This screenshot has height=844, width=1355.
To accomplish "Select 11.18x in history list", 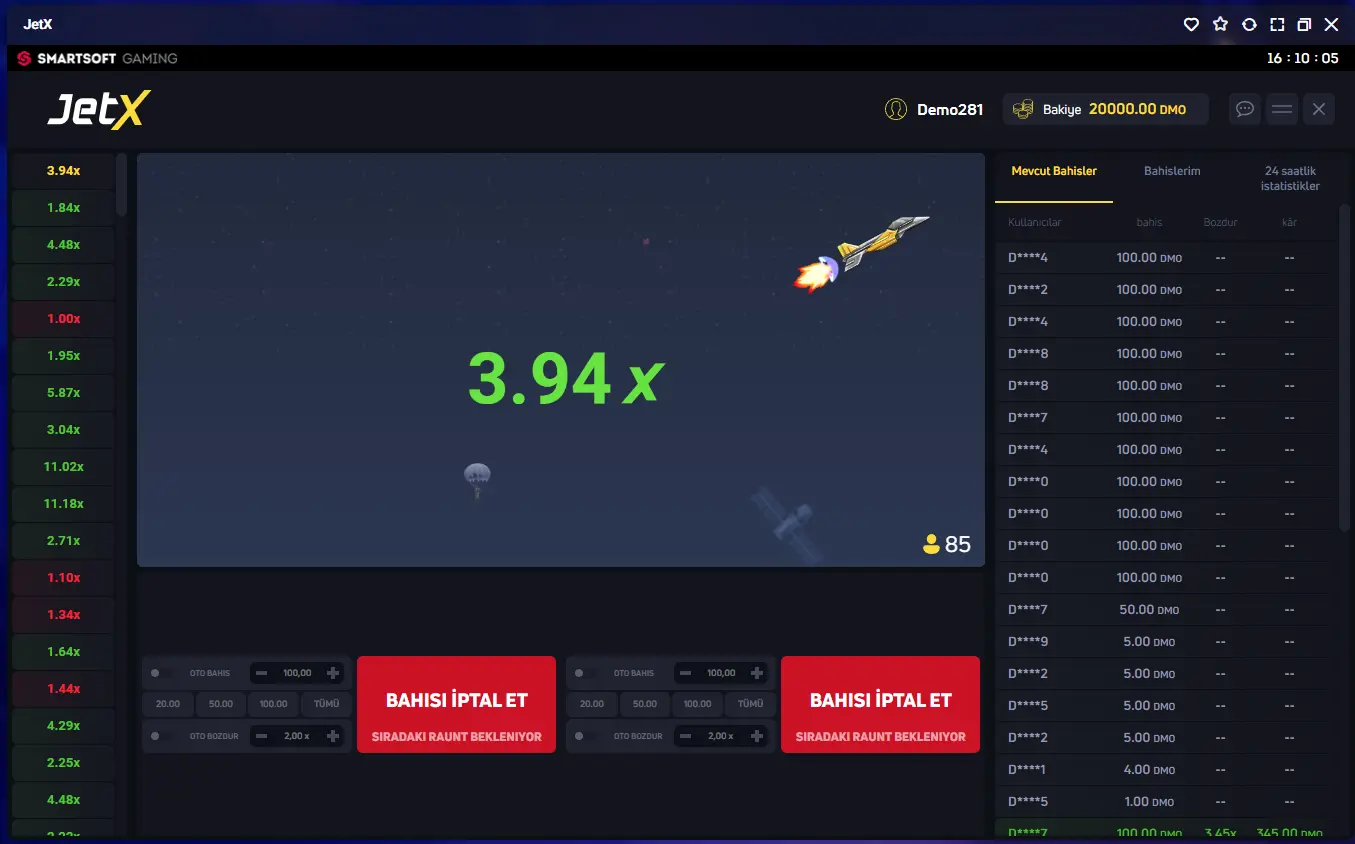I will point(63,504).
